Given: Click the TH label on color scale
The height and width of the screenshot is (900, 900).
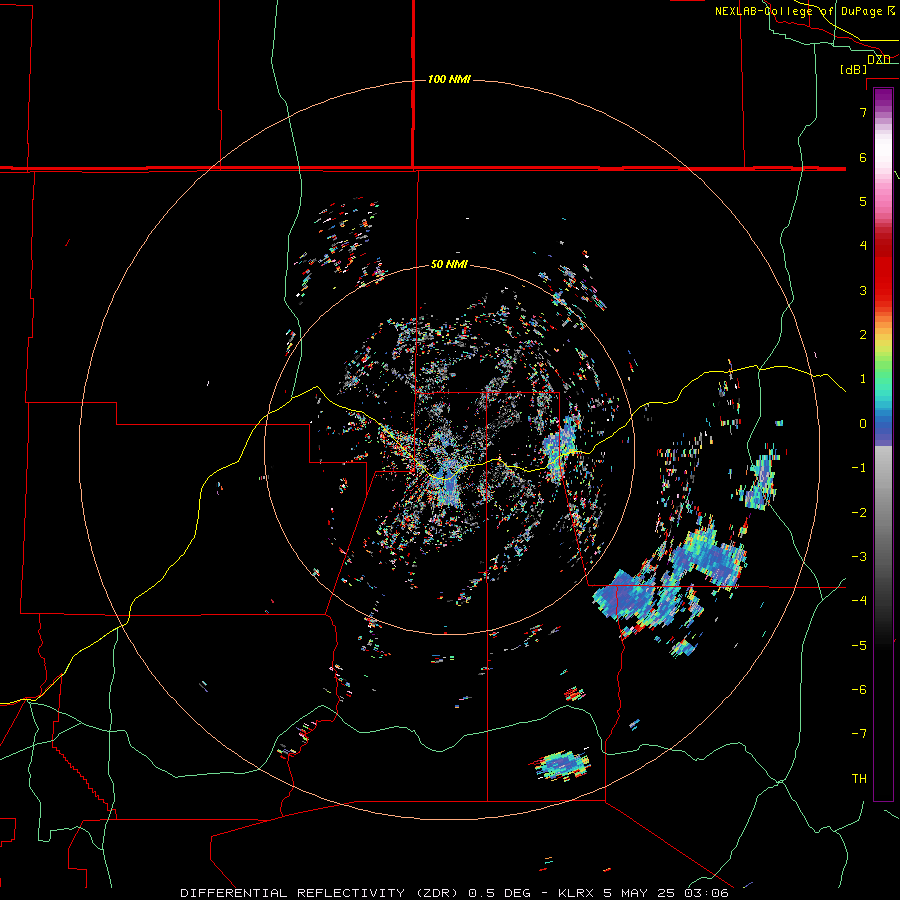Looking at the screenshot, I should (859, 779).
